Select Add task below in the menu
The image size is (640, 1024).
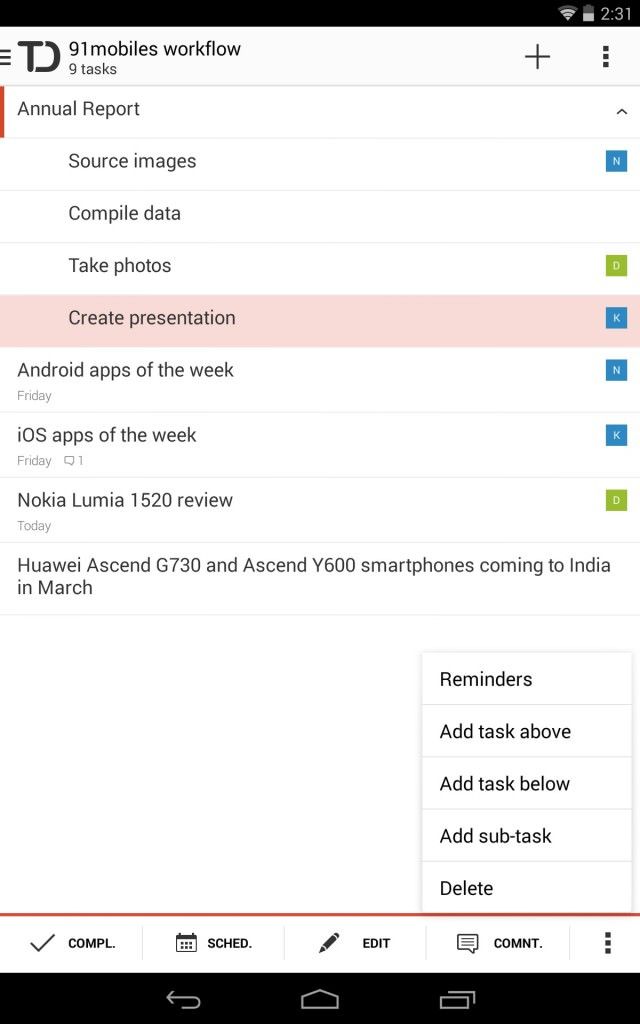pos(526,783)
